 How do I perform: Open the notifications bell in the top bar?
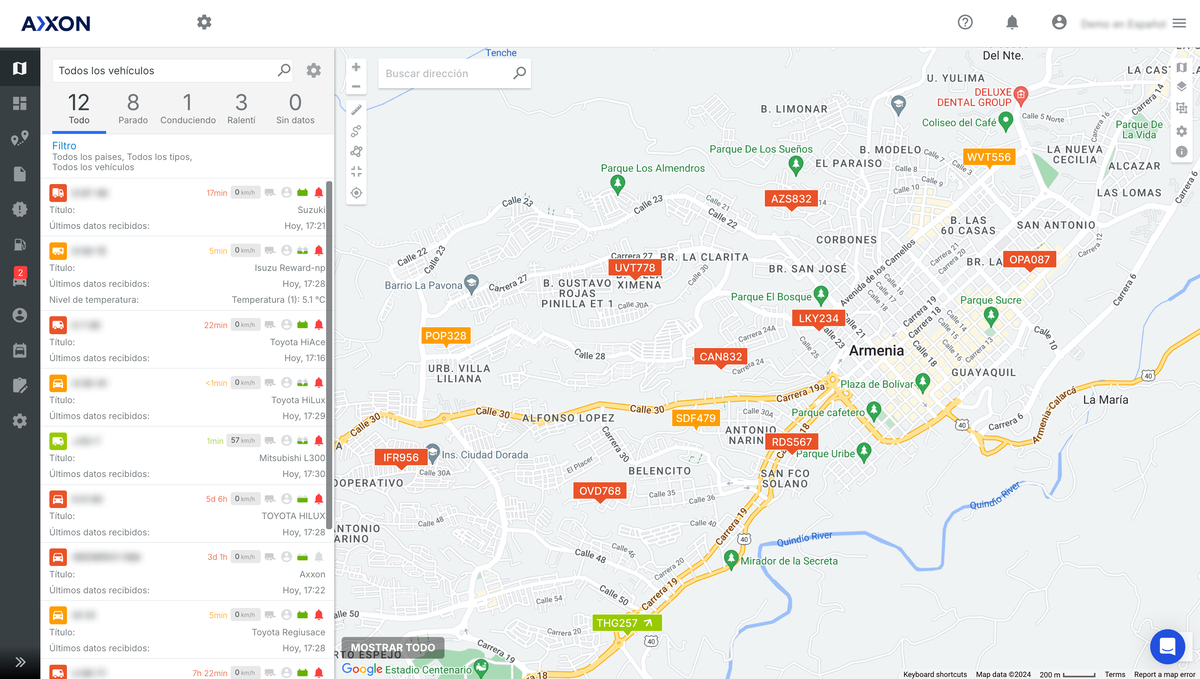1012,22
